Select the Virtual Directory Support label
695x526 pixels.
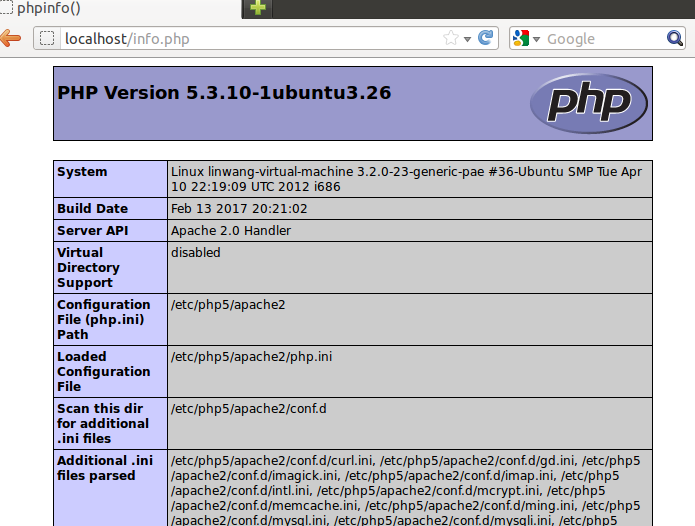pyautogui.click(x=88, y=267)
